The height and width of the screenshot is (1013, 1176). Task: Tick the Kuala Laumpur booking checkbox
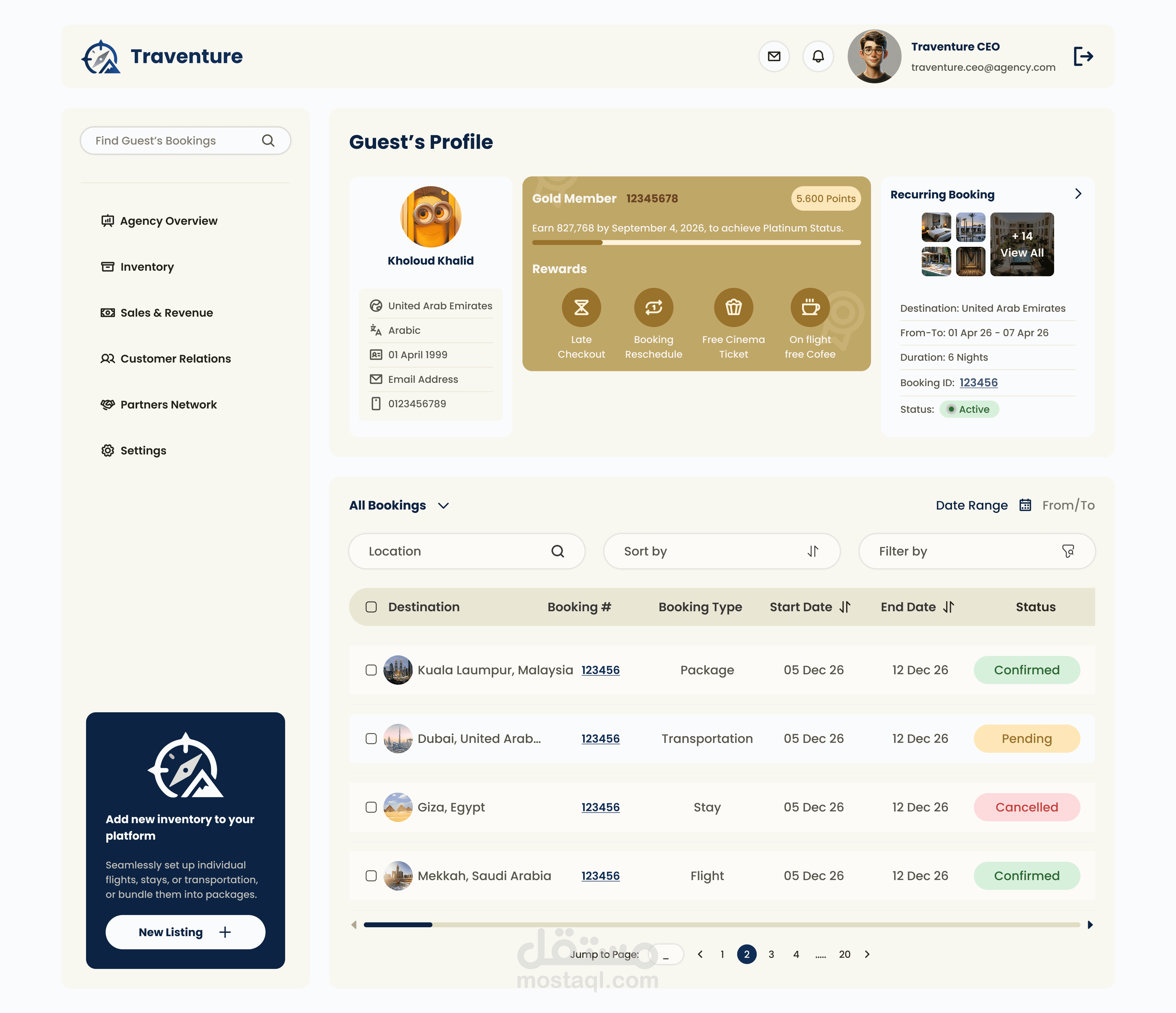[371, 670]
